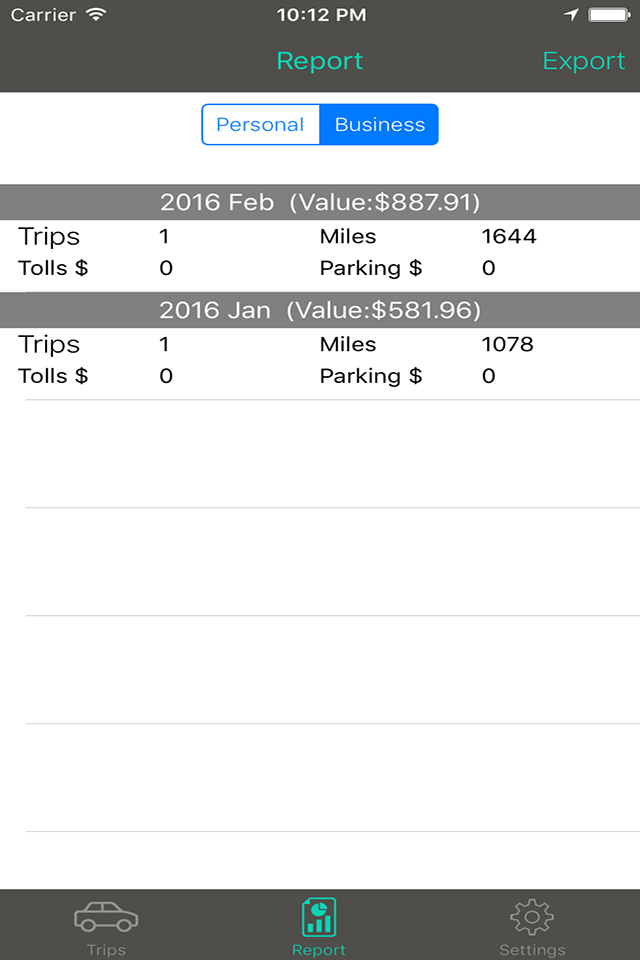Tap the Carrier status text
Image resolution: width=640 pixels, height=960 pixels.
tap(43, 15)
